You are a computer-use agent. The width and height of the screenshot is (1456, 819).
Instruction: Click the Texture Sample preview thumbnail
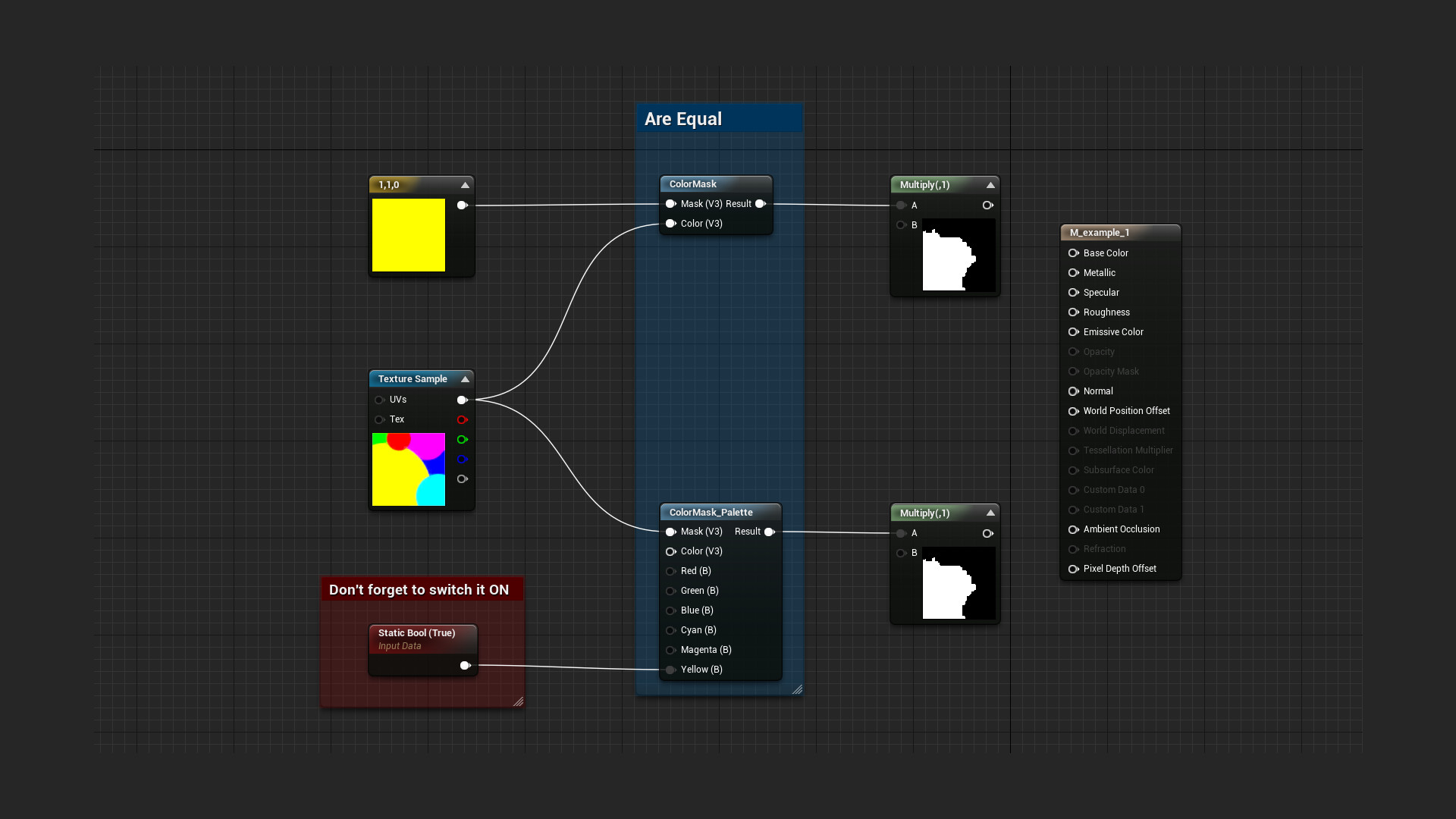408,469
